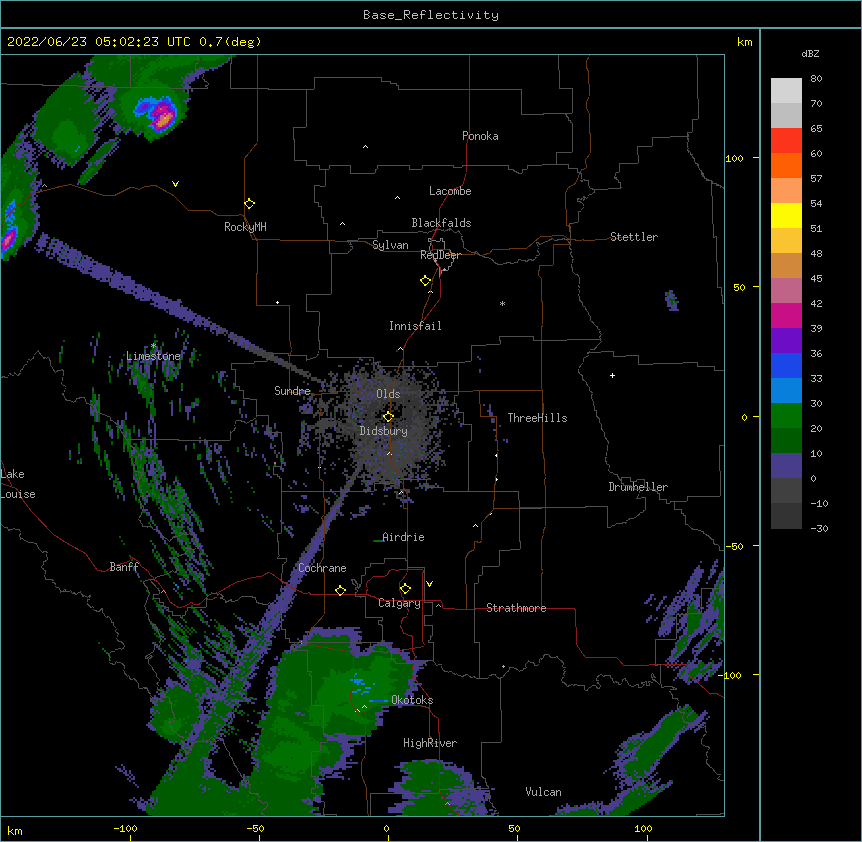Click the red 65 dBZ color swatch
Viewport: 862px width, 842px height.
pyautogui.click(x=786, y=140)
